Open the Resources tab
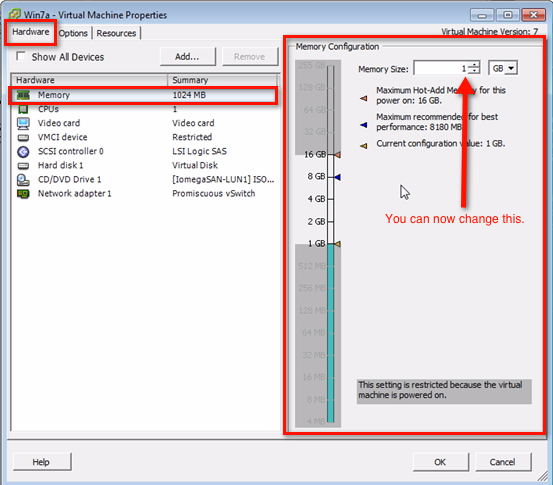 116,33
